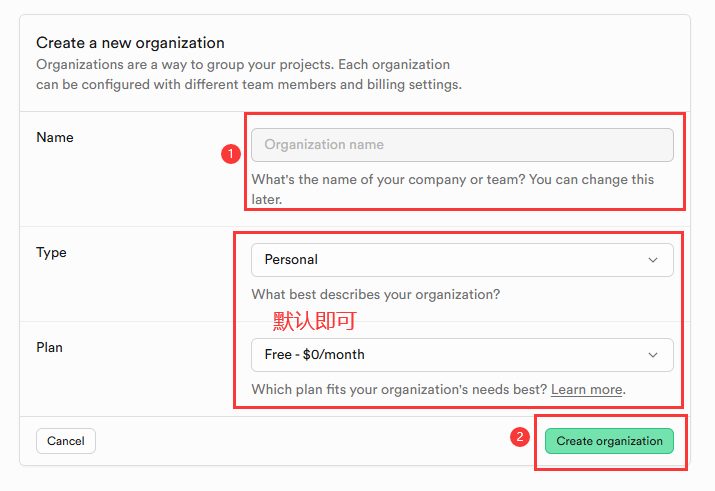Click the Name field label

pyautogui.click(x=55, y=137)
